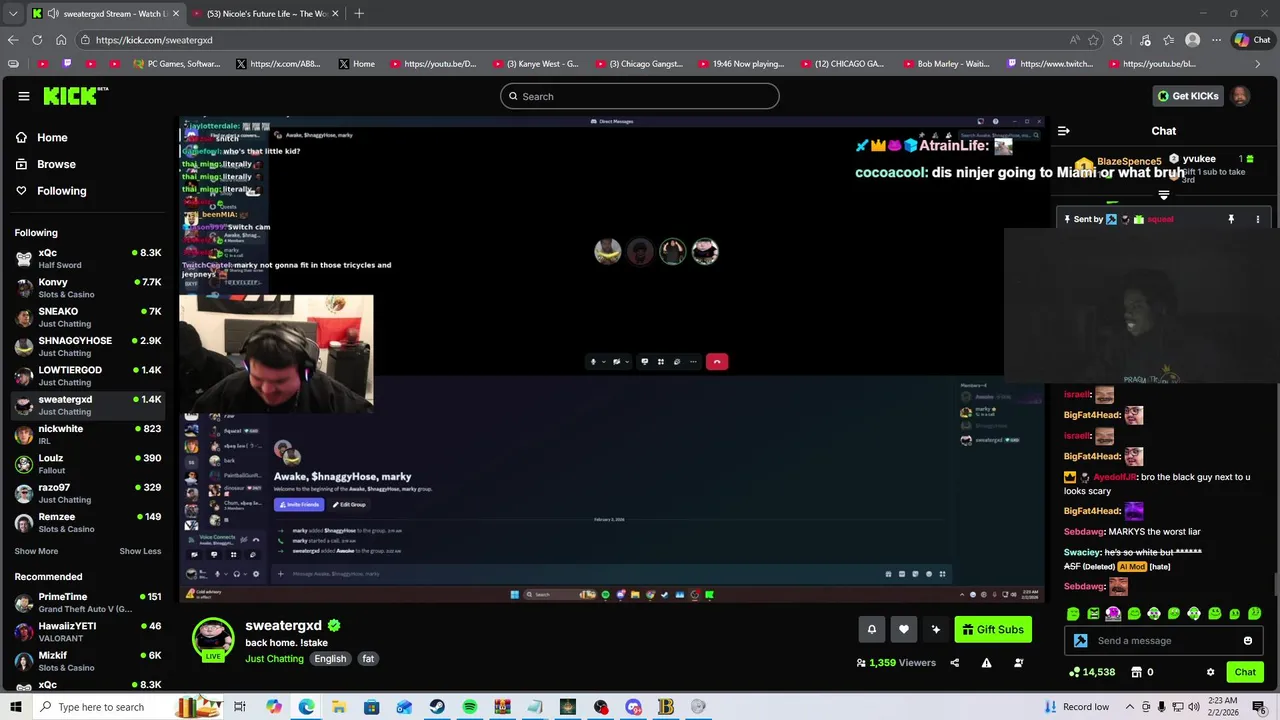Share the stream via share icon

coord(954,663)
